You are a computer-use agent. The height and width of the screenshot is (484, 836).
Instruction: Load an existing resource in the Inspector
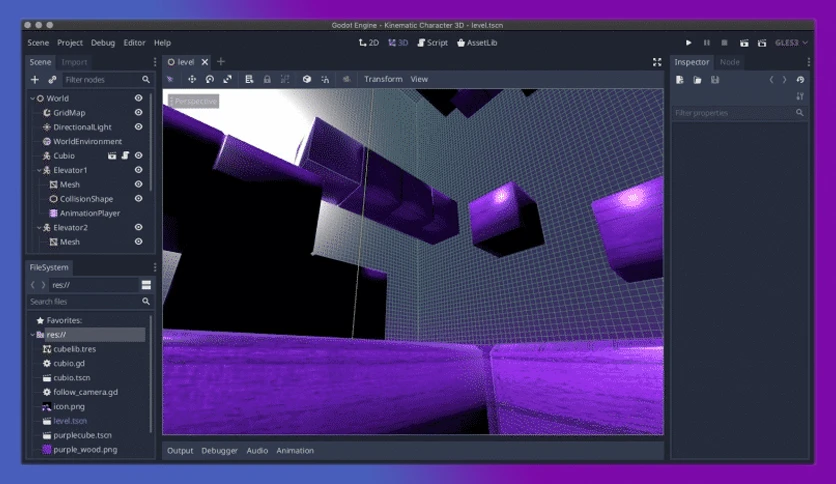697,80
